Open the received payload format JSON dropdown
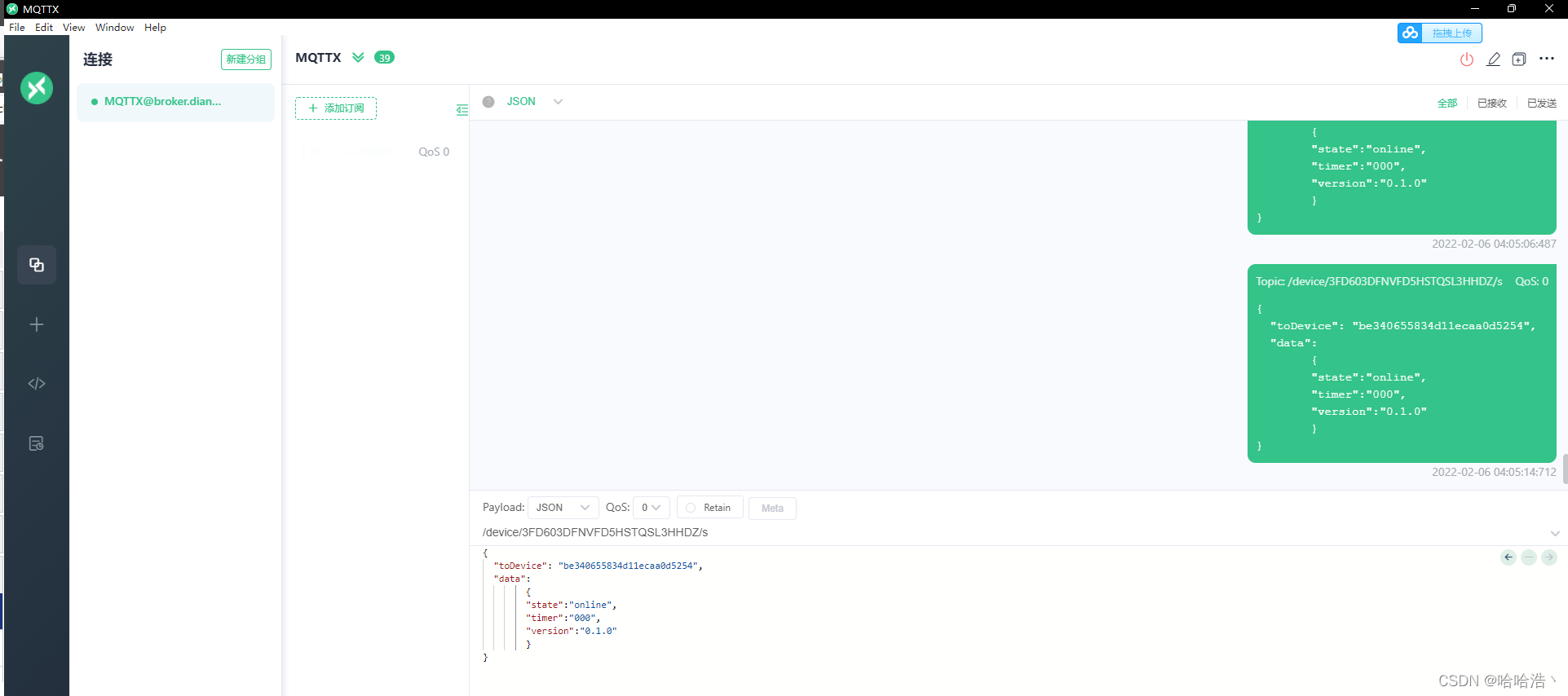1568x696 pixels. [x=534, y=102]
